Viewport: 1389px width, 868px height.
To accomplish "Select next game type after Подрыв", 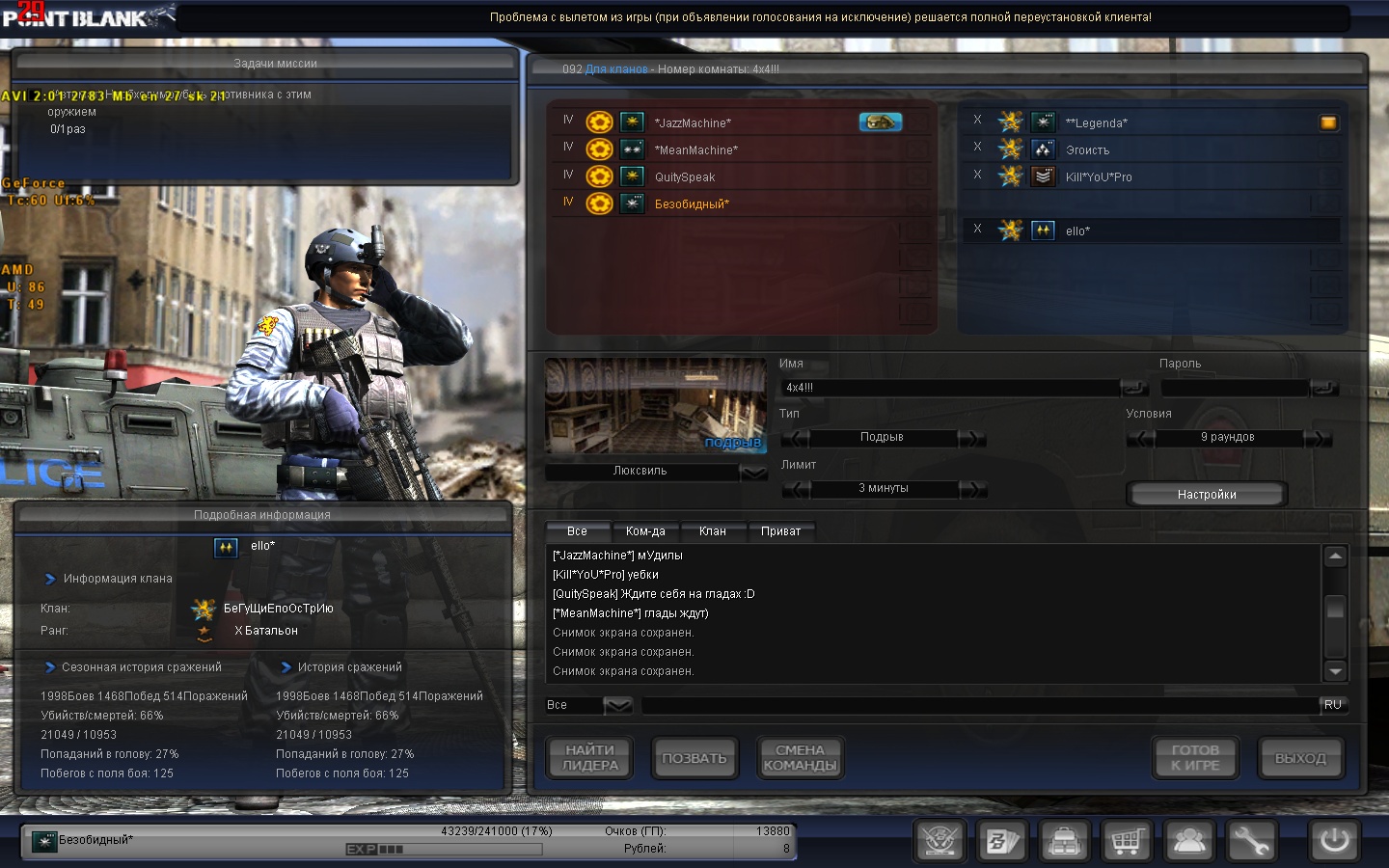I will pos(972,439).
